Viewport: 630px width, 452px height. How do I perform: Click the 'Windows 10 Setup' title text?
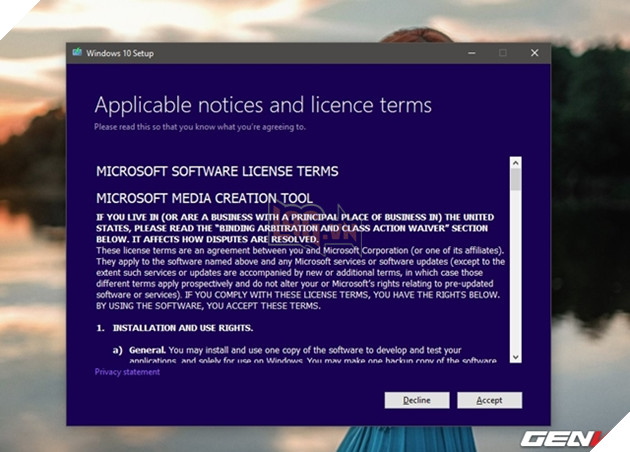pos(120,53)
